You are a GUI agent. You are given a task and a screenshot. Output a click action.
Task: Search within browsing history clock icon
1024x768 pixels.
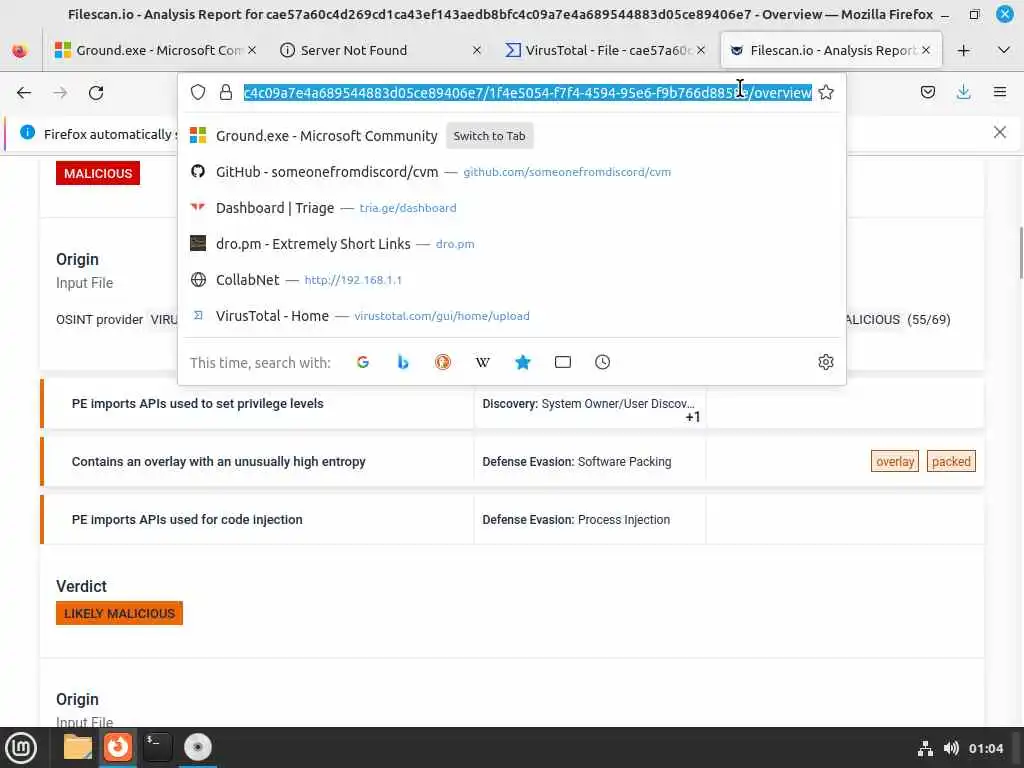coord(603,362)
